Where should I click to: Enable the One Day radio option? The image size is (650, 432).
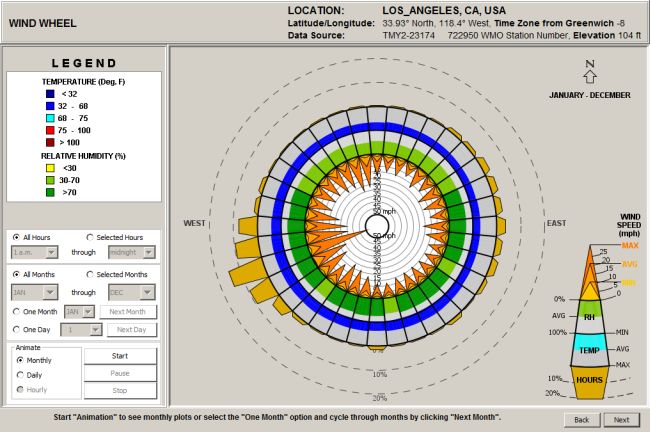point(16,330)
